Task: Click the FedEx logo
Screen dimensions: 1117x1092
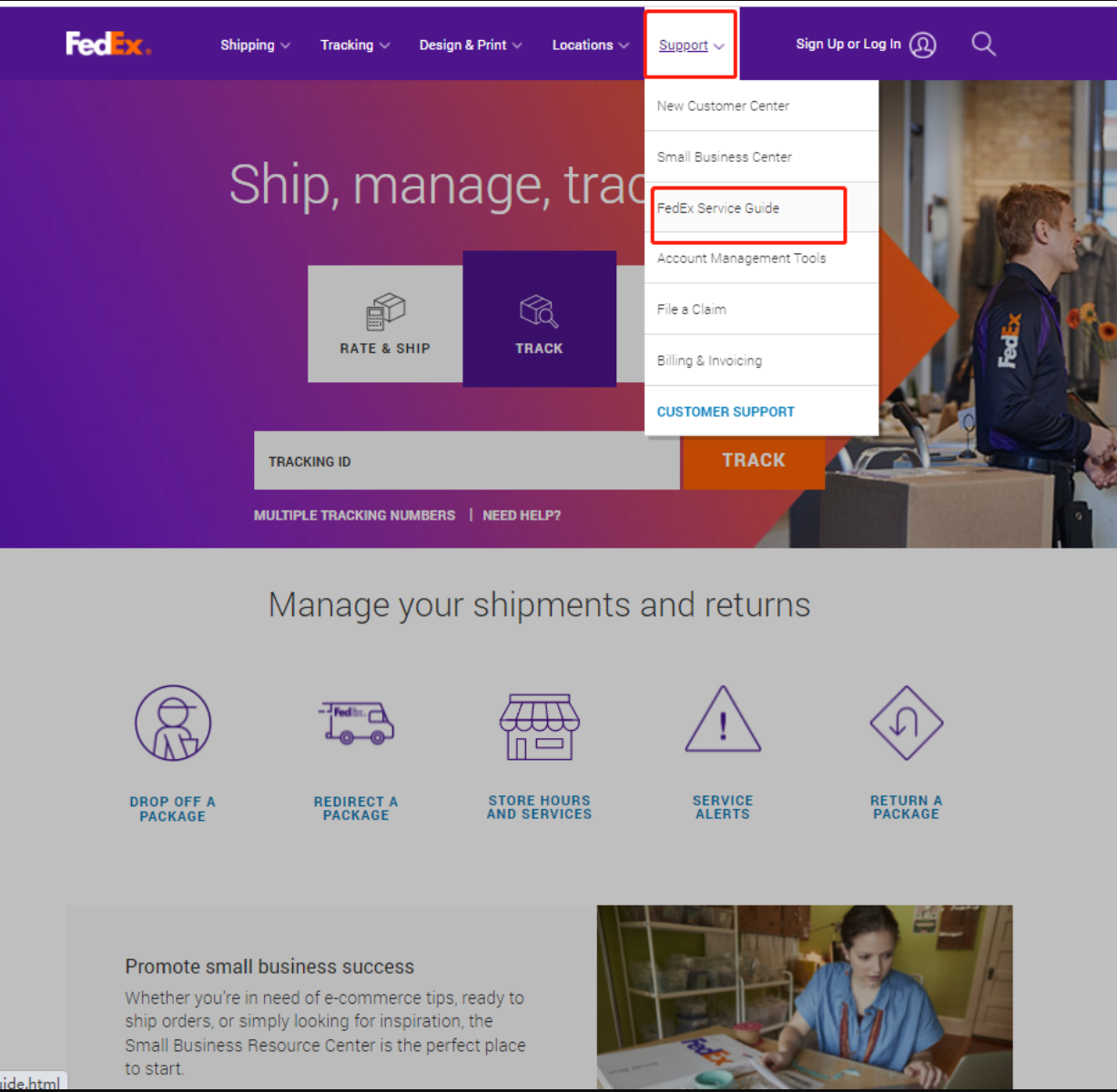Action: 108,44
